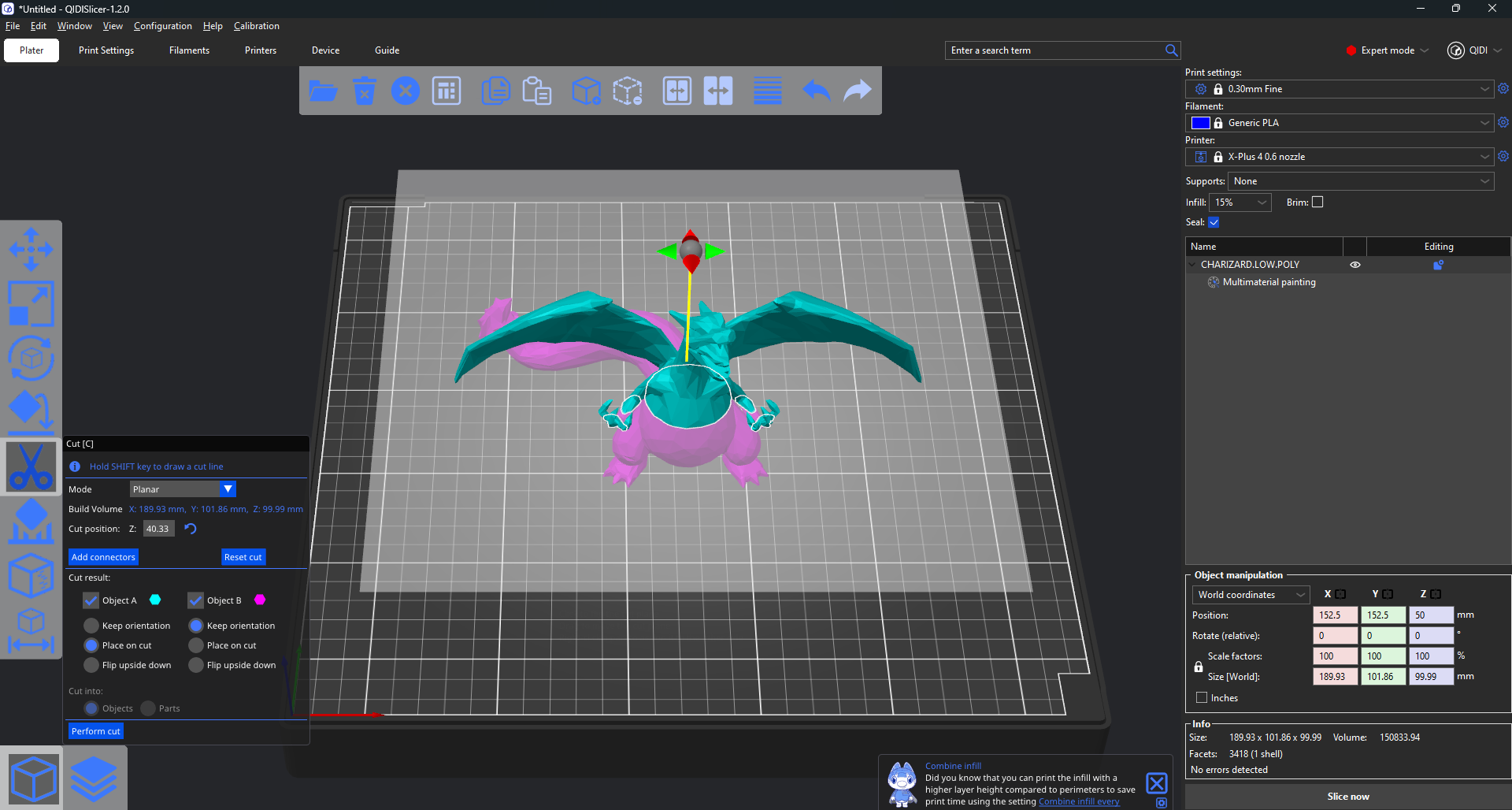1512x810 pixels.
Task: Open the World coordinates dropdown
Action: click(1250, 595)
